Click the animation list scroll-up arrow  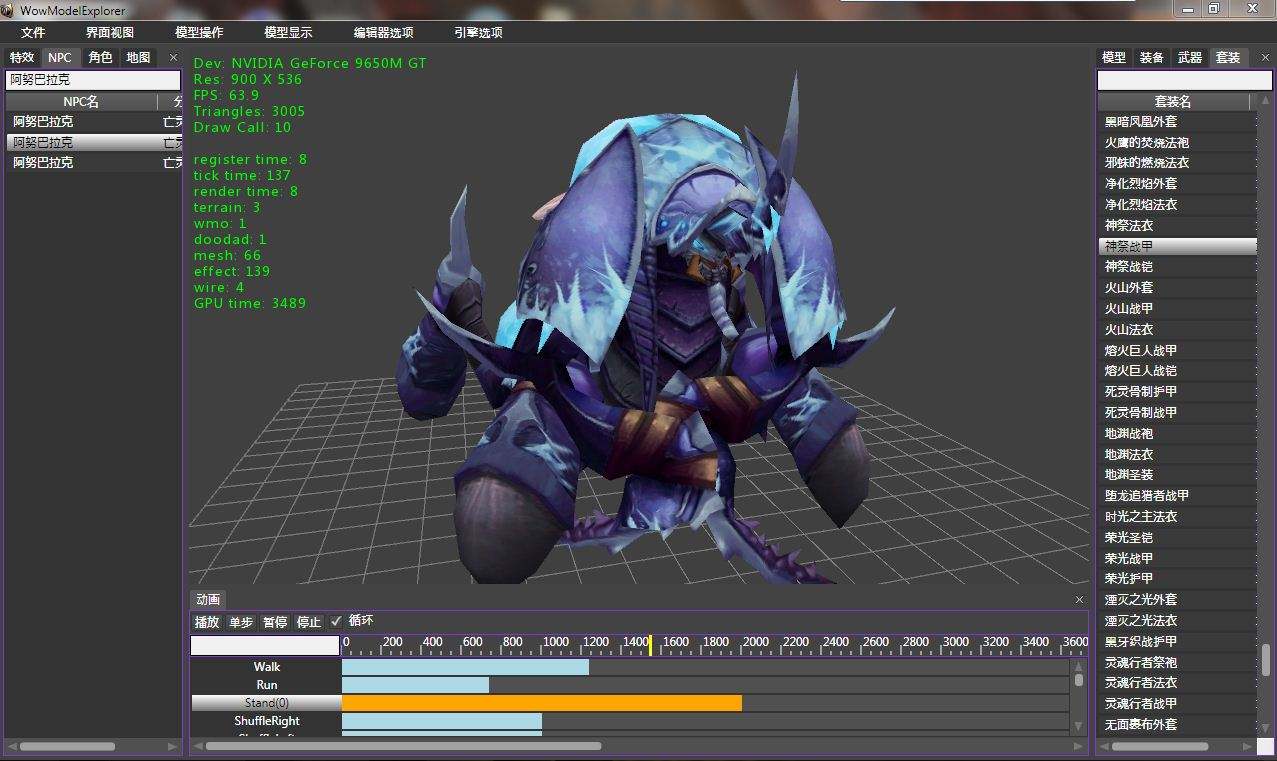1079,665
